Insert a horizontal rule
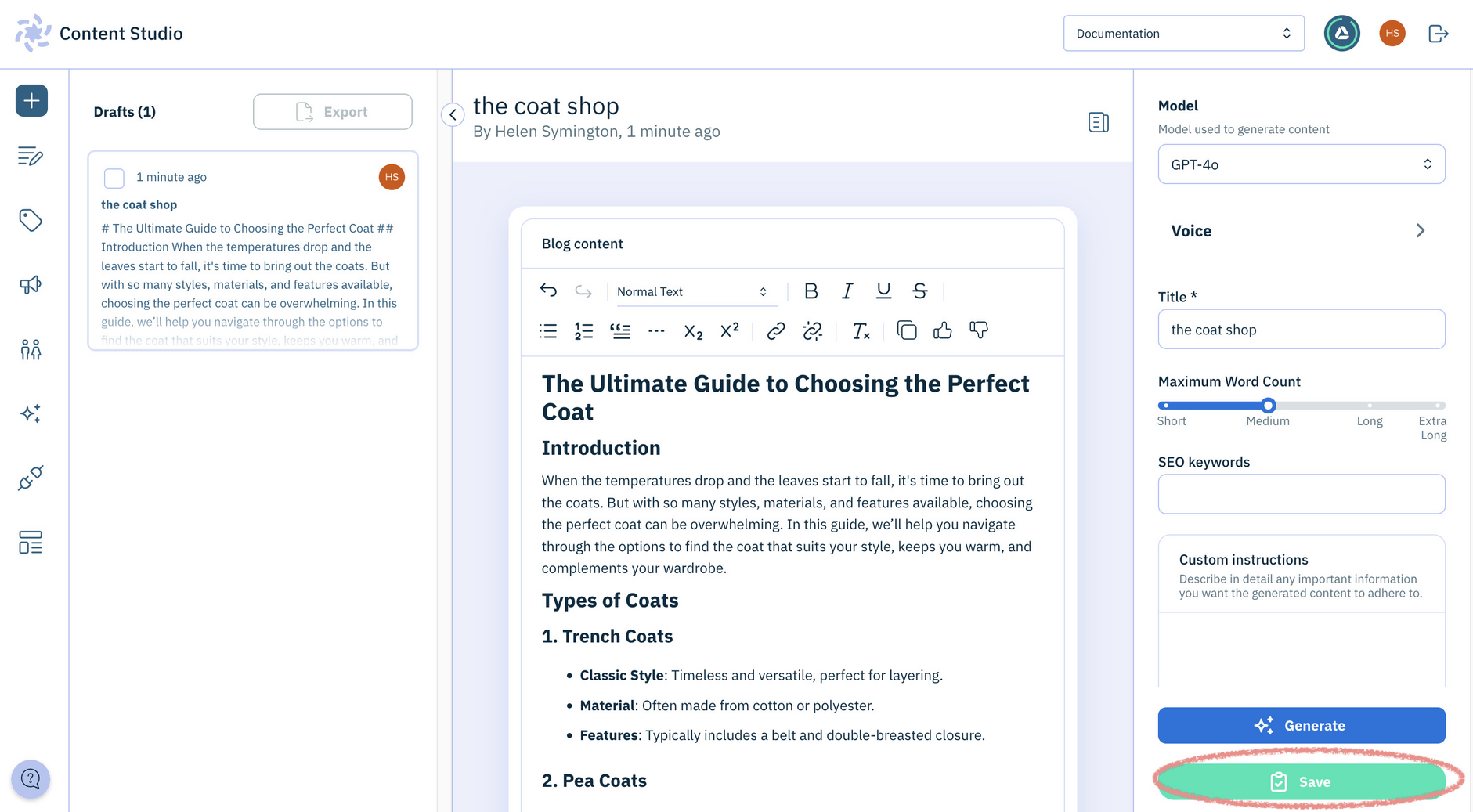This screenshot has width=1473, height=812. [x=656, y=331]
